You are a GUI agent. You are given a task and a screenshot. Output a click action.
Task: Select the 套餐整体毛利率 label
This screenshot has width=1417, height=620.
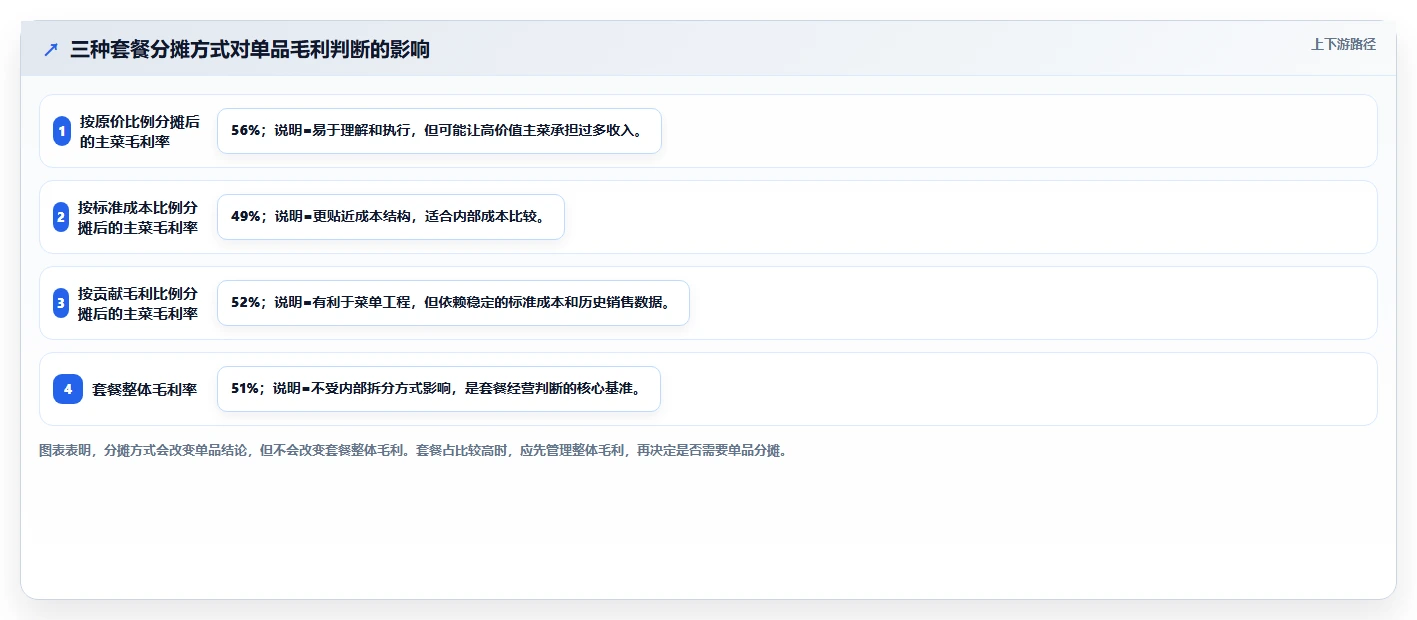pos(145,389)
